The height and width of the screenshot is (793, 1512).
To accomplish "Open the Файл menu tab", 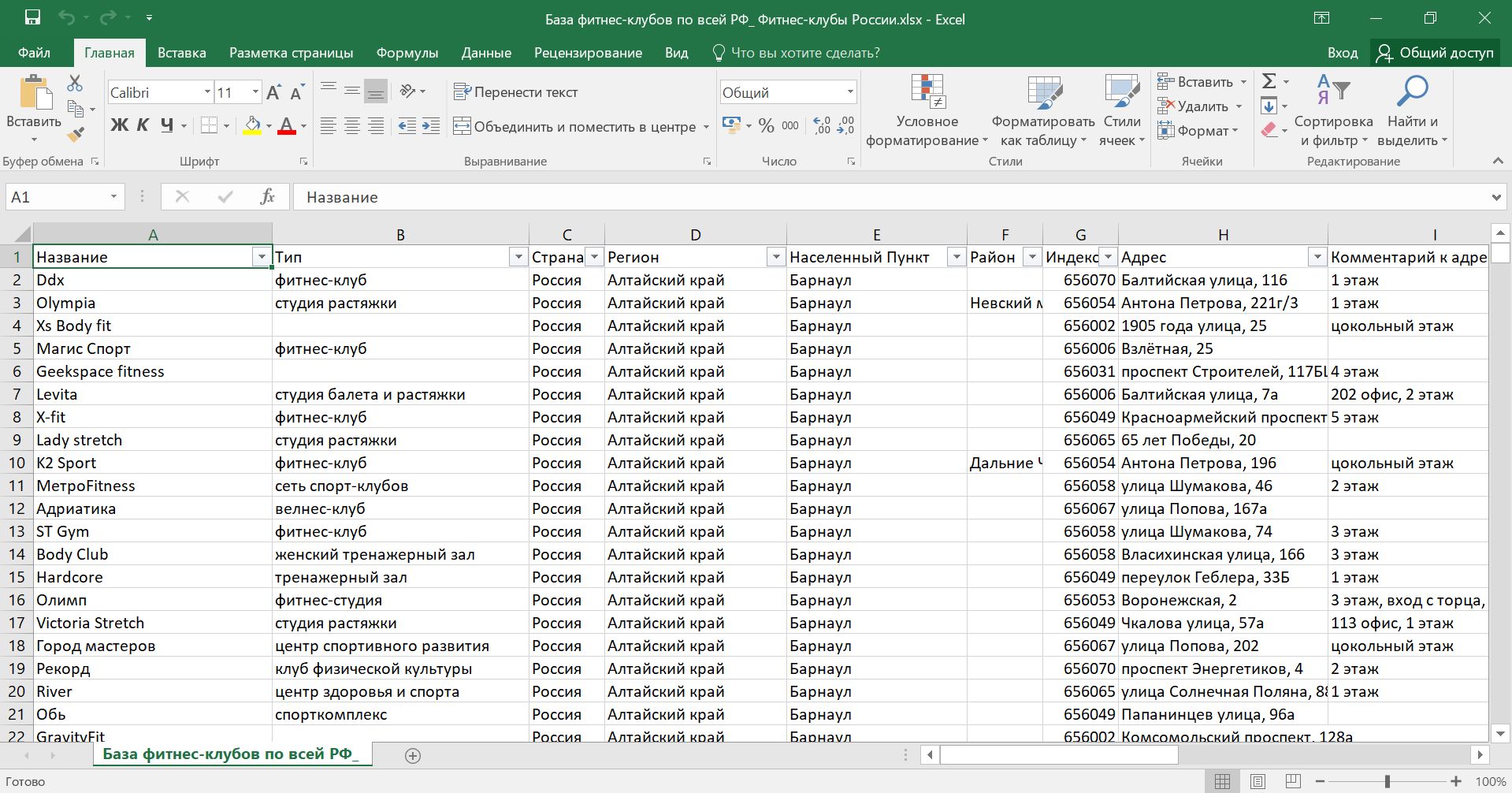I will tap(34, 53).
